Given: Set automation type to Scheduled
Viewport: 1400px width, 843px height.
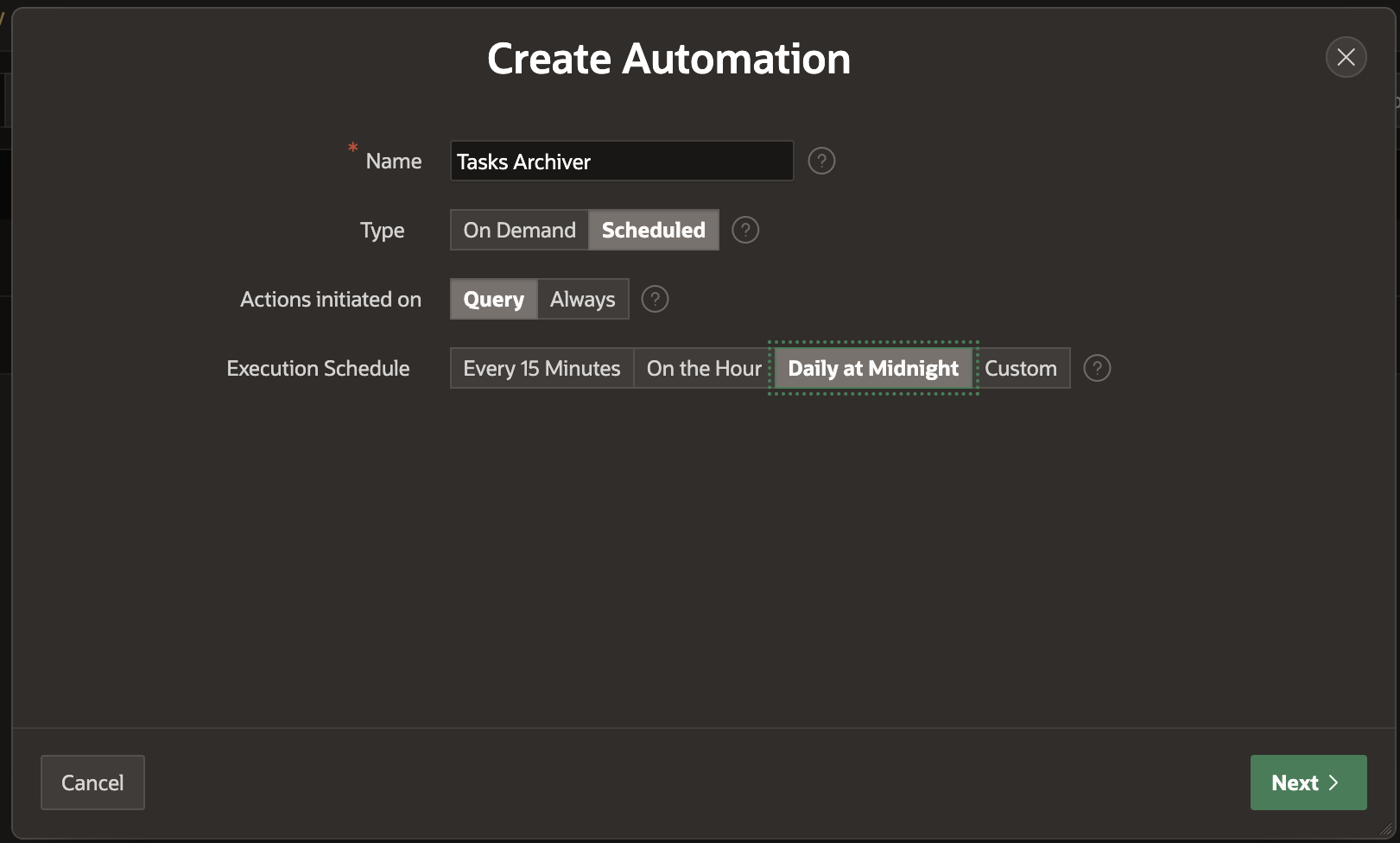Looking at the screenshot, I should pyautogui.click(x=653, y=230).
